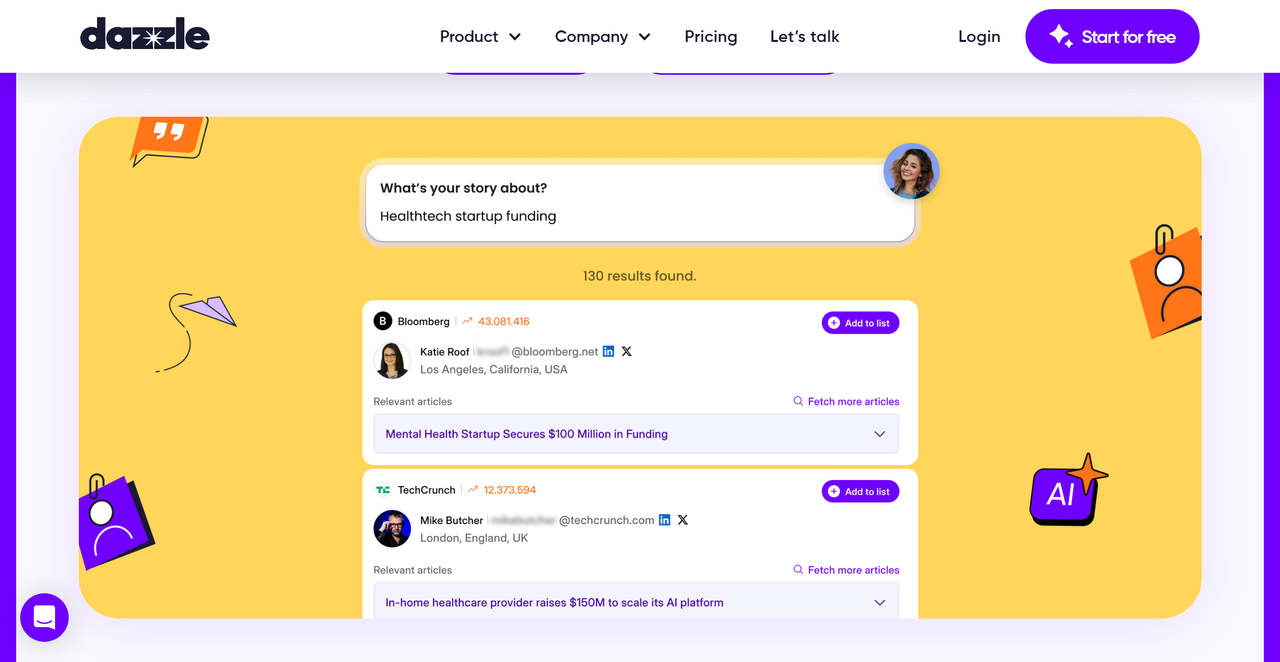The image size is (1280, 662).
Task: Fetch more articles for Mike Butcher
Action: pos(846,570)
